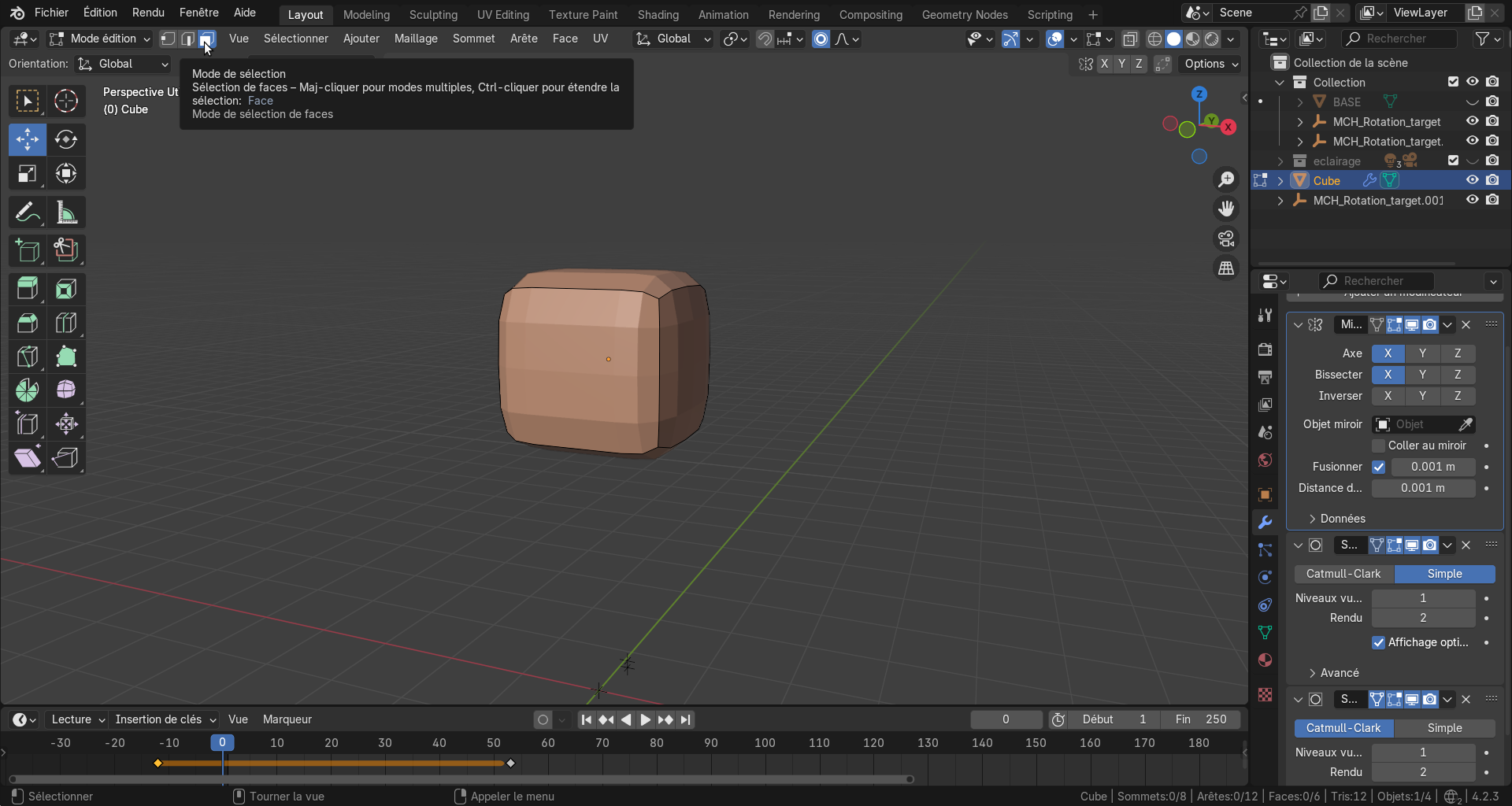Enable the Coller au miroir checkbox
This screenshot has width=1512, height=806.
1378,446
